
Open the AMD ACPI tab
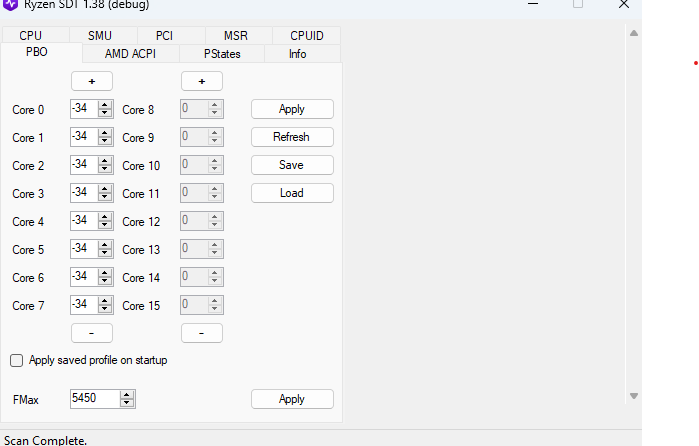(x=131, y=54)
